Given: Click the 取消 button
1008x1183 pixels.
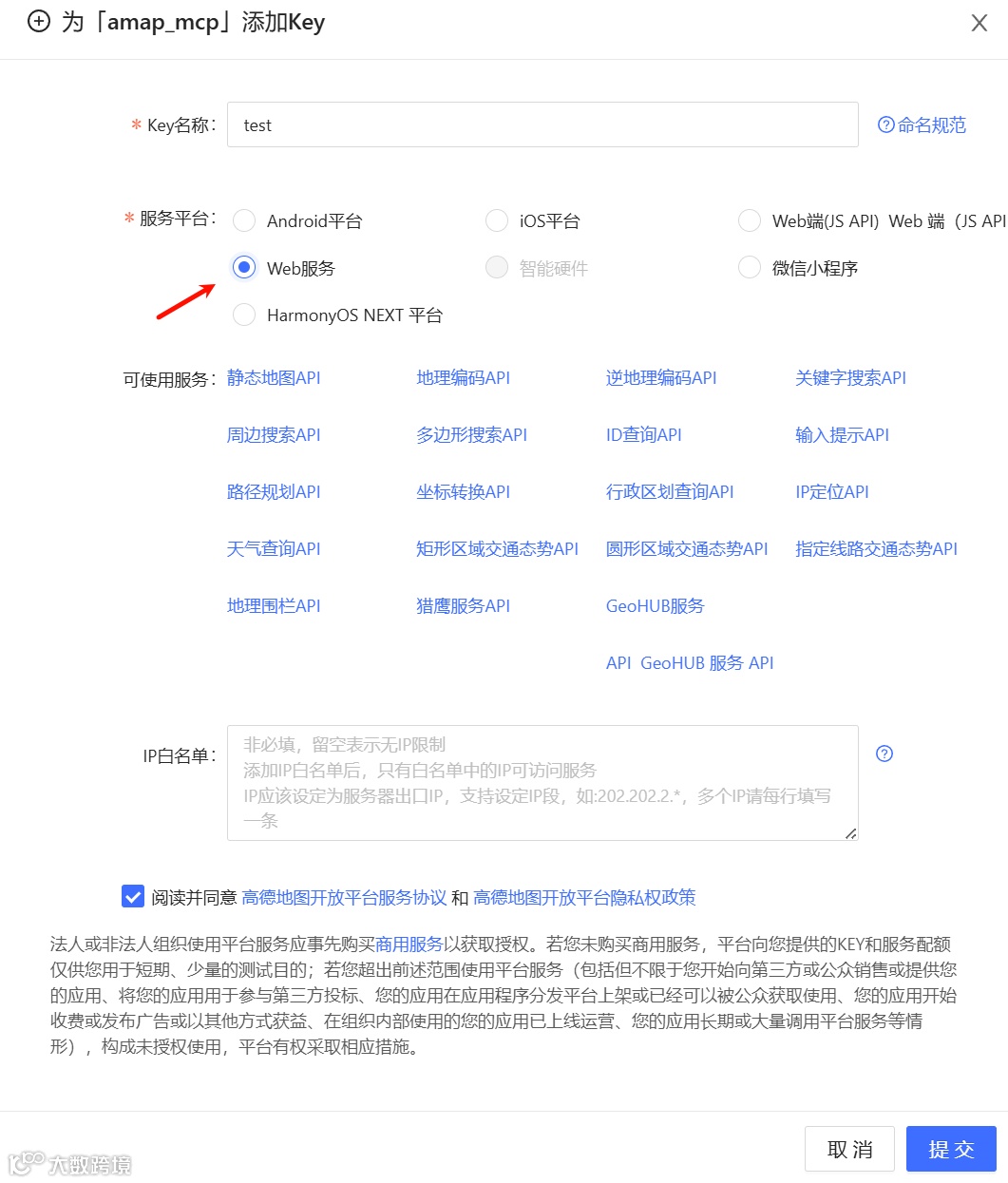Looking at the screenshot, I should click(x=850, y=1149).
